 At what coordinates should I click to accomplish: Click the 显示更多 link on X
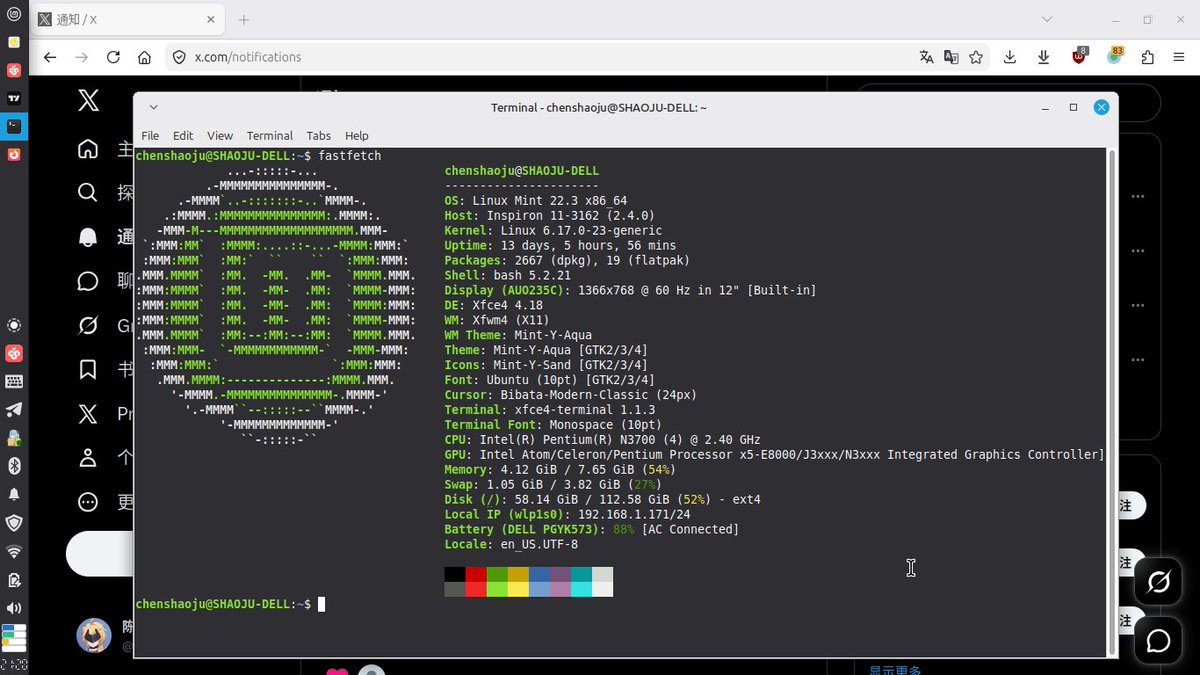click(895, 670)
